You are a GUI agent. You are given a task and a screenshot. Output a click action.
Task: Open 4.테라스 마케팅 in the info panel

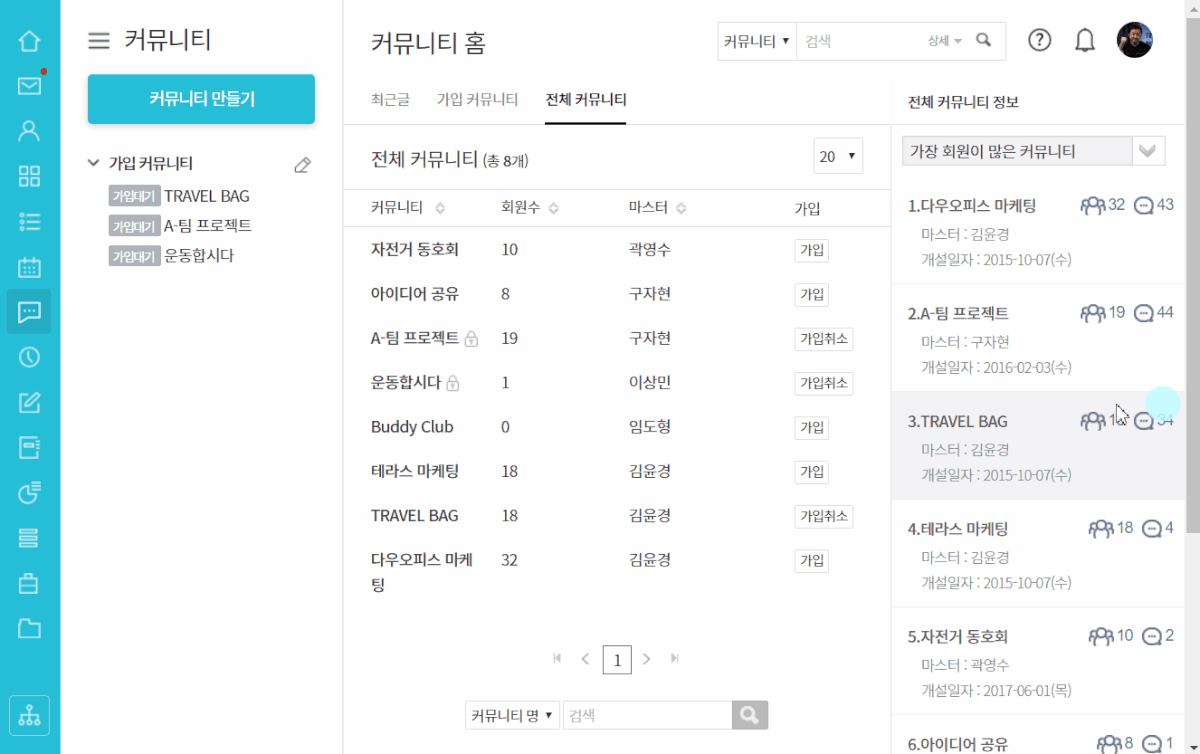[958, 529]
